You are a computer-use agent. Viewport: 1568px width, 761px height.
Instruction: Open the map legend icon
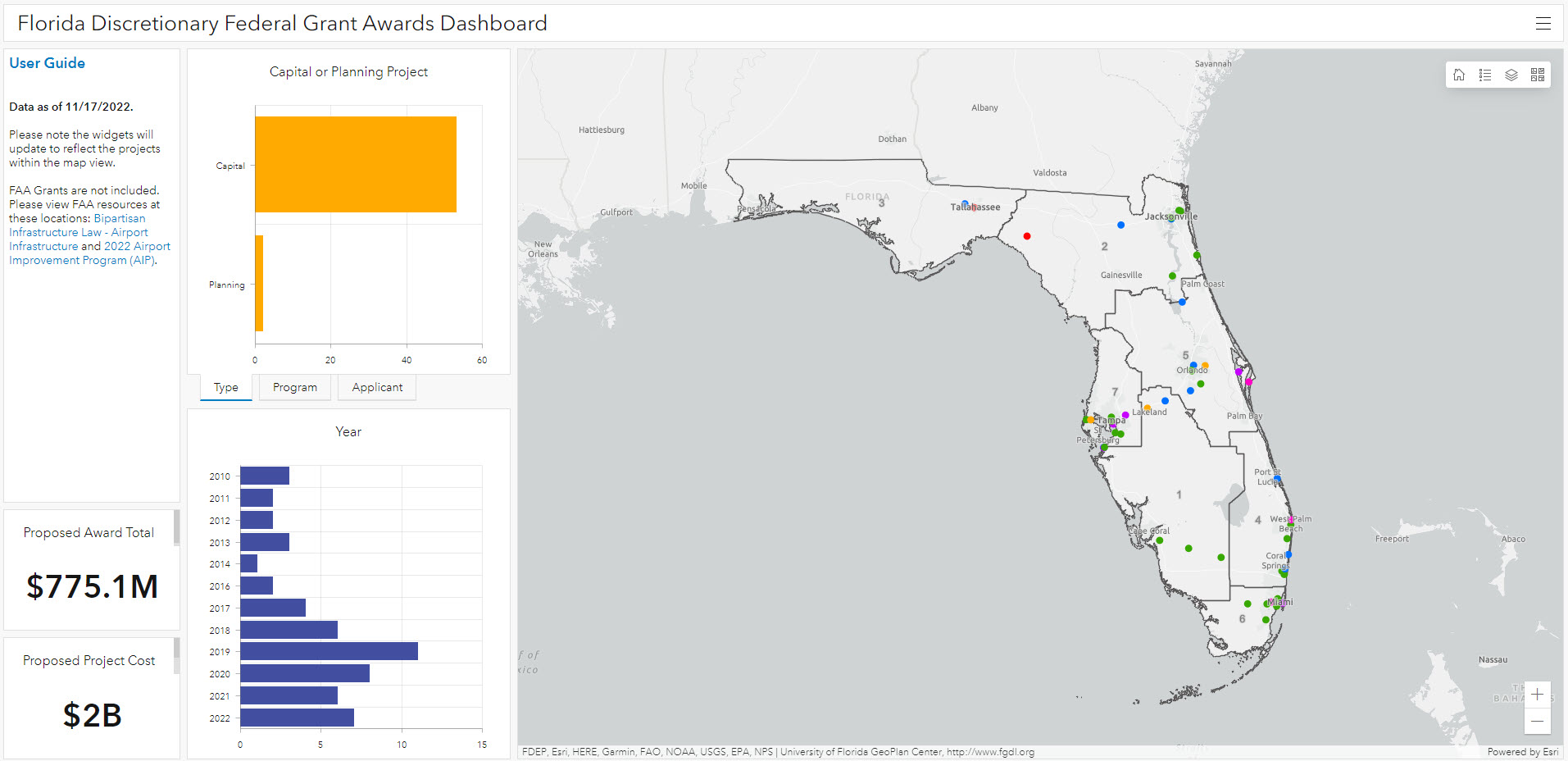(x=1485, y=75)
